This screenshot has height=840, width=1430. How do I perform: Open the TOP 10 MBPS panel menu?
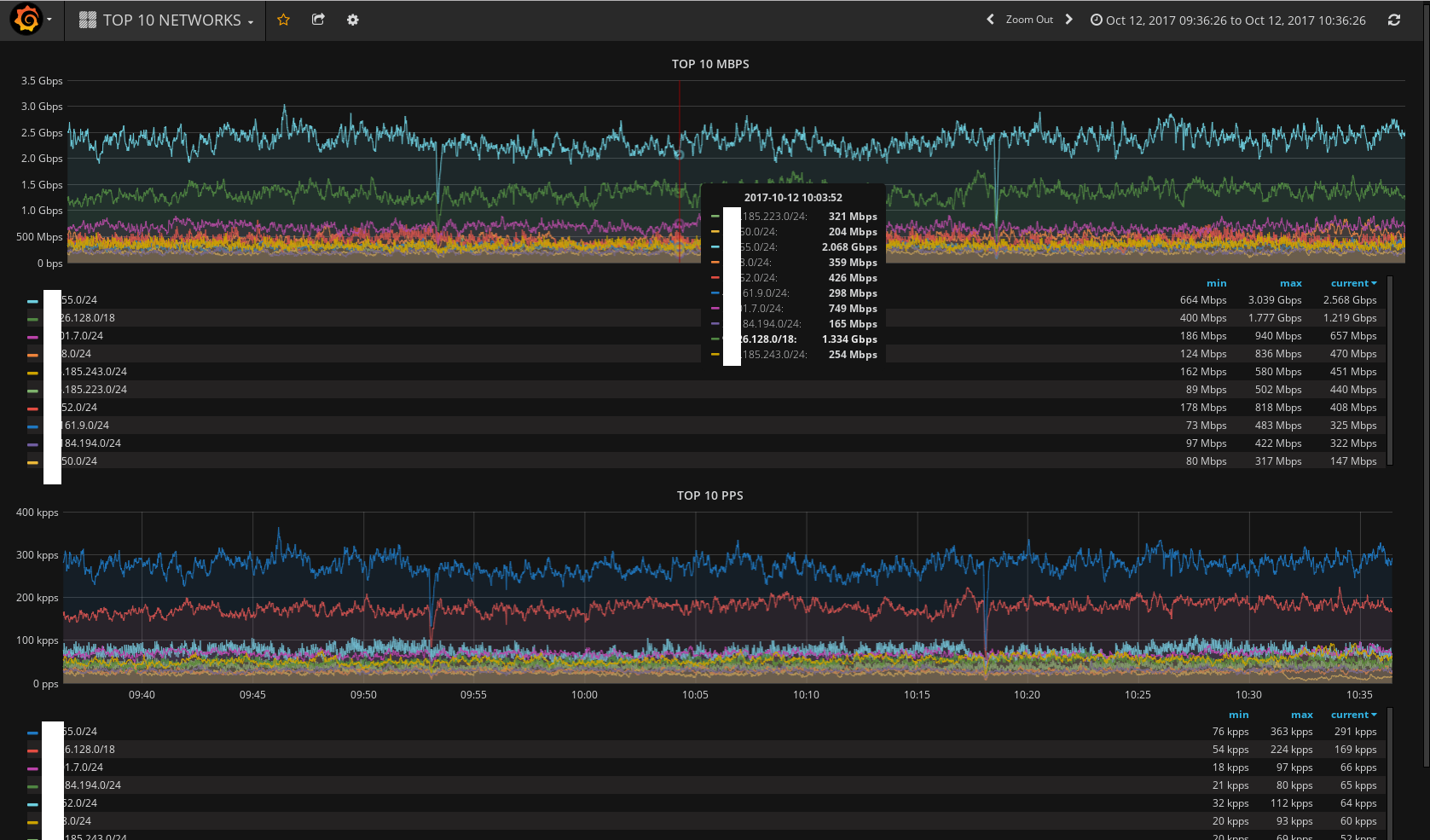(709, 64)
